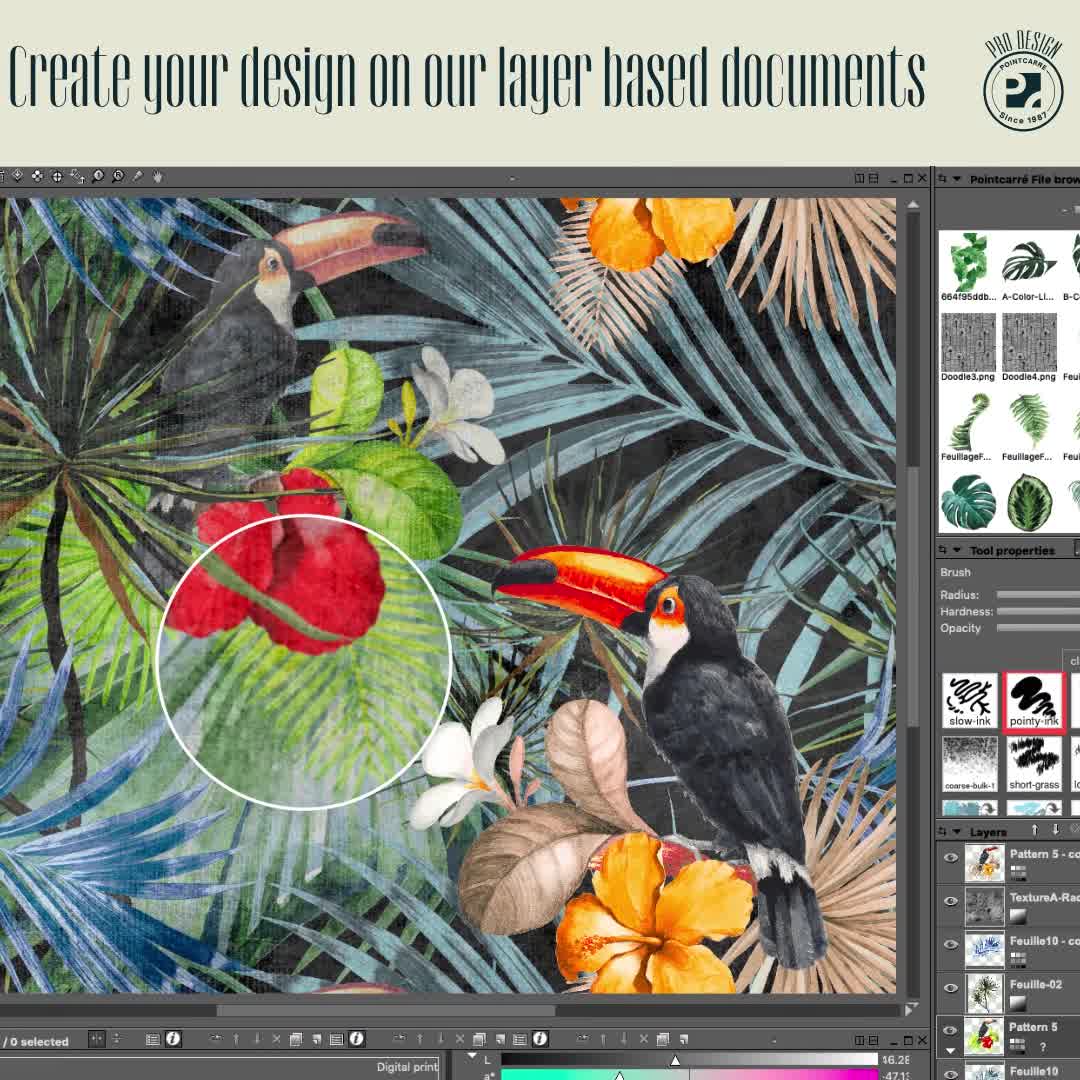Open Layers panel dropdown arrow
1080x1080 pixels.
pyautogui.click(x=957, y=832)
